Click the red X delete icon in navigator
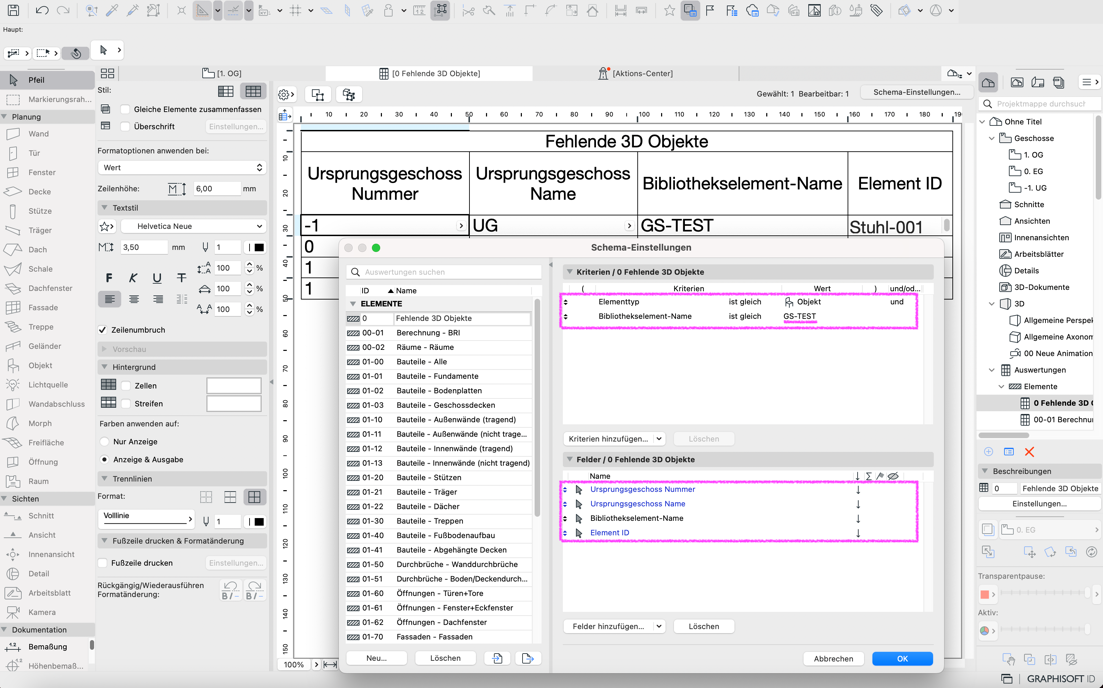The width and height of the screenshot is (1103, 688). [x=1029, y=452]
